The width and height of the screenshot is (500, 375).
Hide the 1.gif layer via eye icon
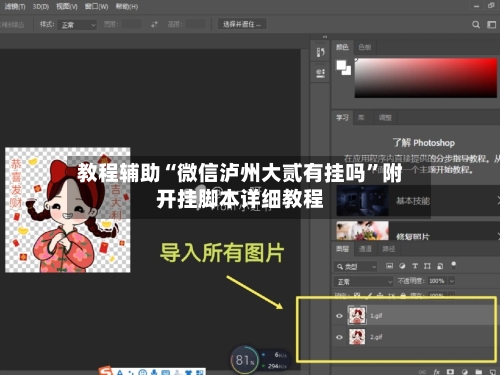tap(339, 316)
